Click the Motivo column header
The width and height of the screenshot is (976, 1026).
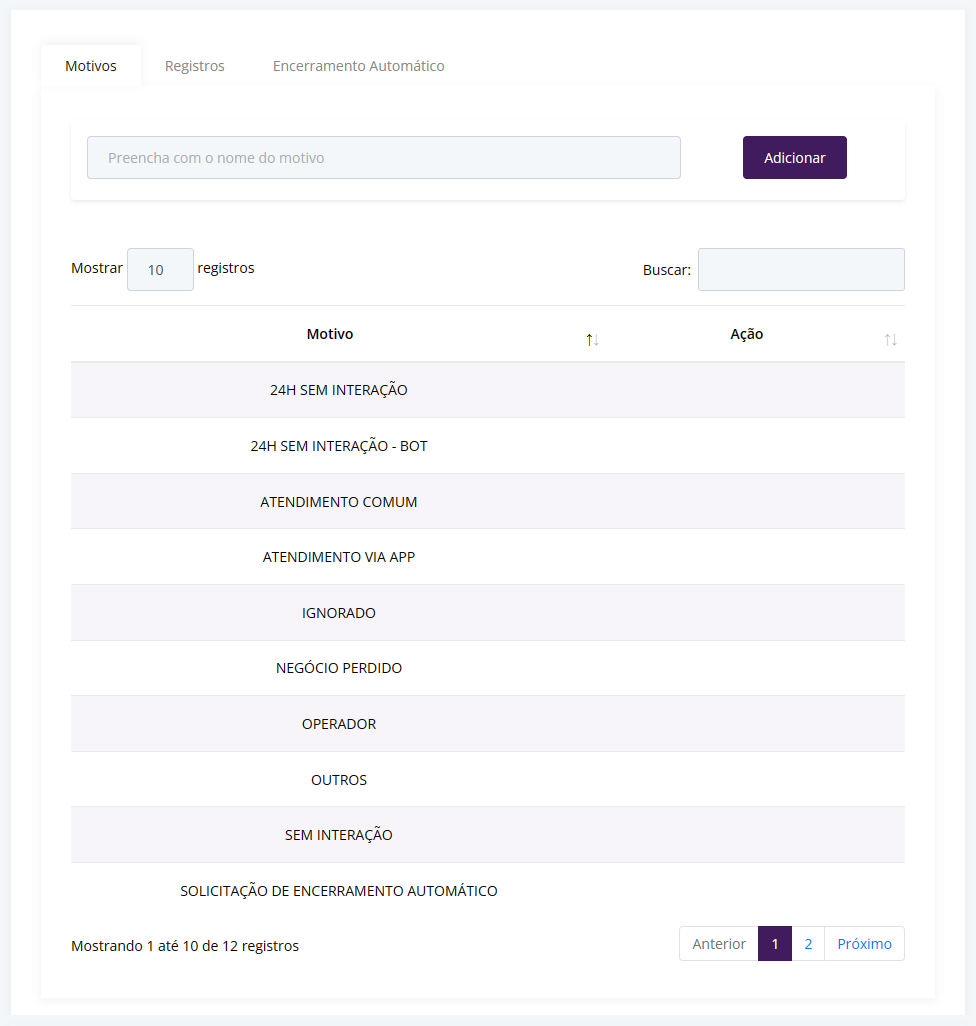click(330, 334)
